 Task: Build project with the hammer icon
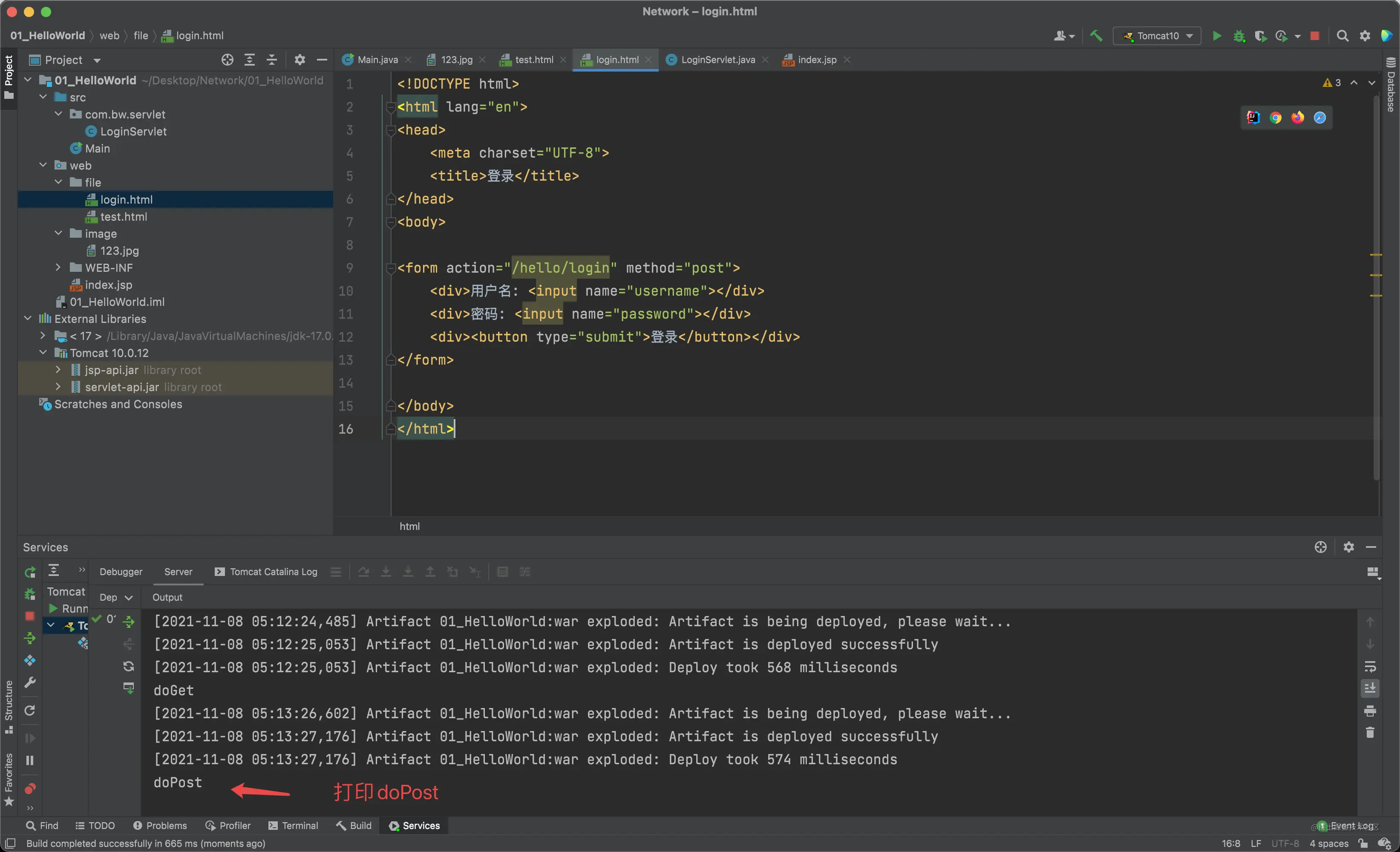(x=1096, y=36)
